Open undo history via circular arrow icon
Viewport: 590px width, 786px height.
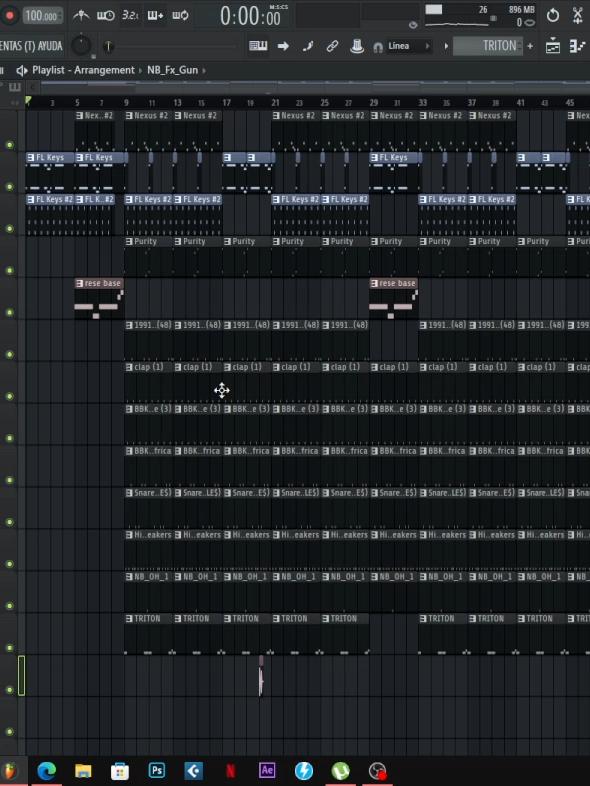(553, 16)
